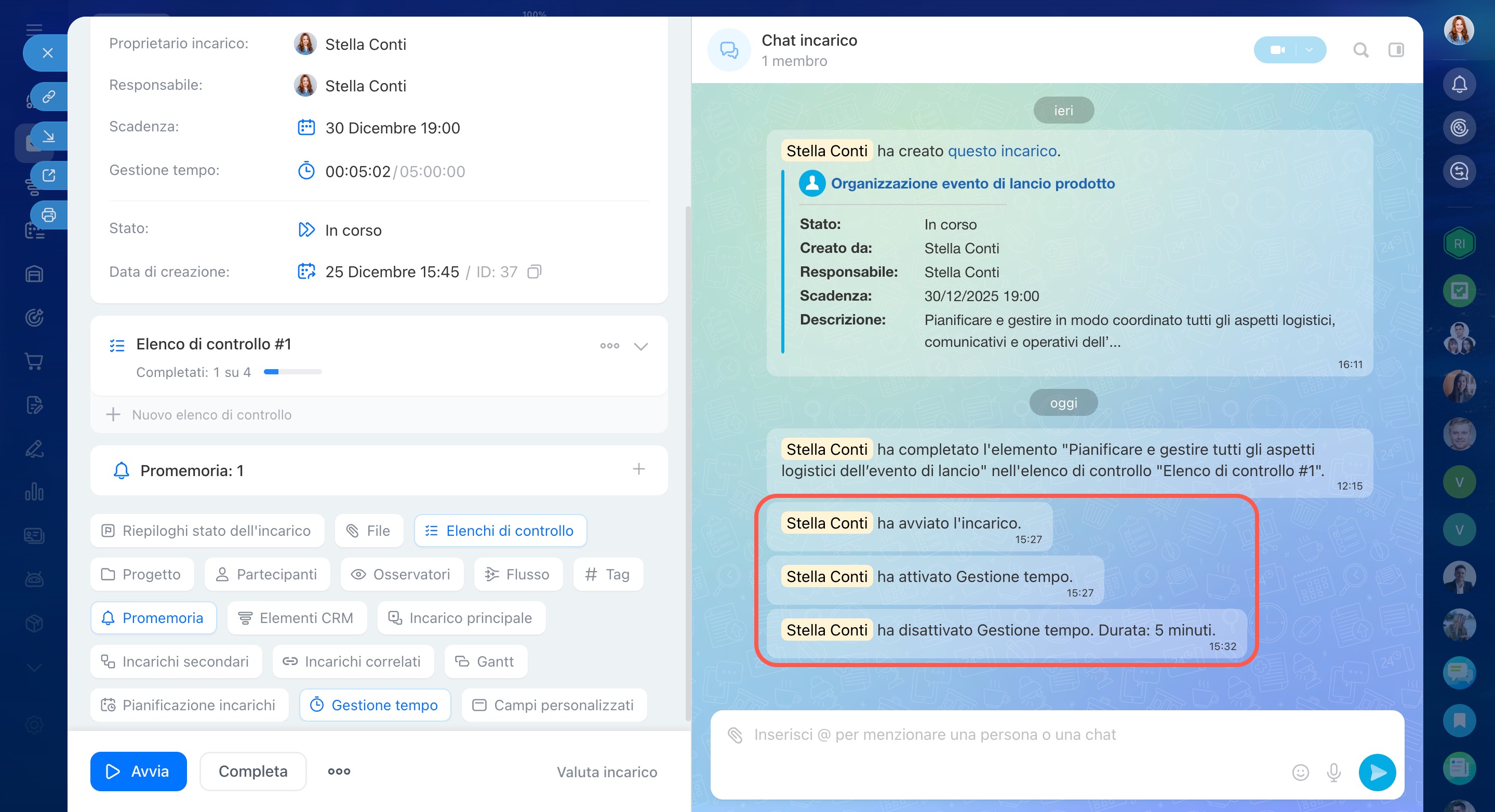
Task: Toggle the Promemoria chip
Action: (x=154, y=618)
